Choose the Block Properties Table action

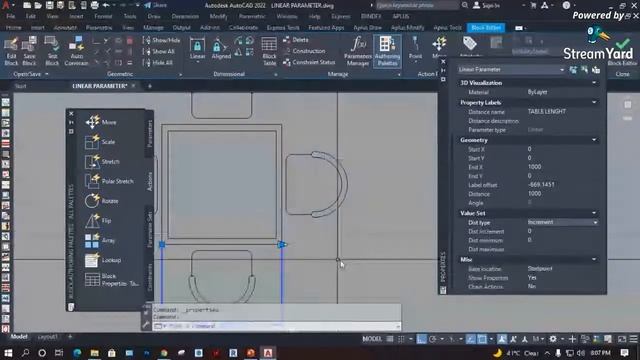tap(112, 280)
